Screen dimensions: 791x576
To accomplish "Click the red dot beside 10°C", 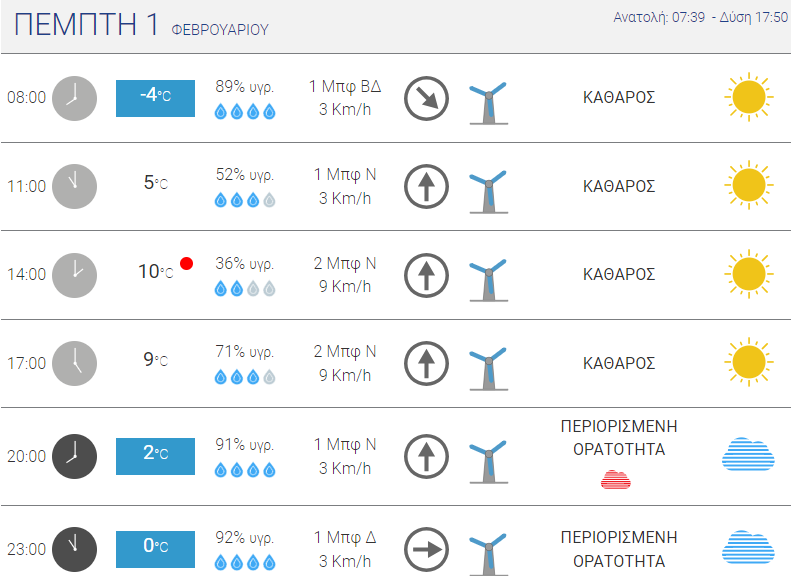I will coord(187,263).
